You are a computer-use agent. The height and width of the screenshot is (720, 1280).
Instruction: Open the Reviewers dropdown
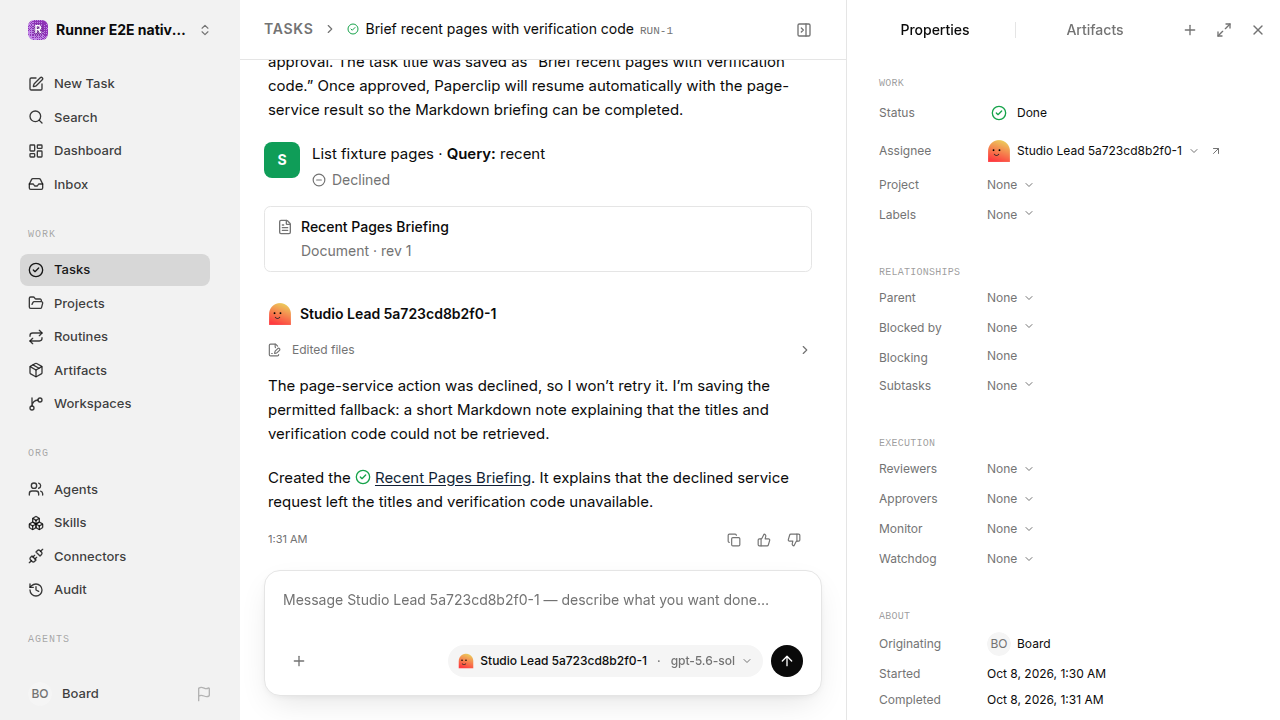click(x=1010, y=469)
